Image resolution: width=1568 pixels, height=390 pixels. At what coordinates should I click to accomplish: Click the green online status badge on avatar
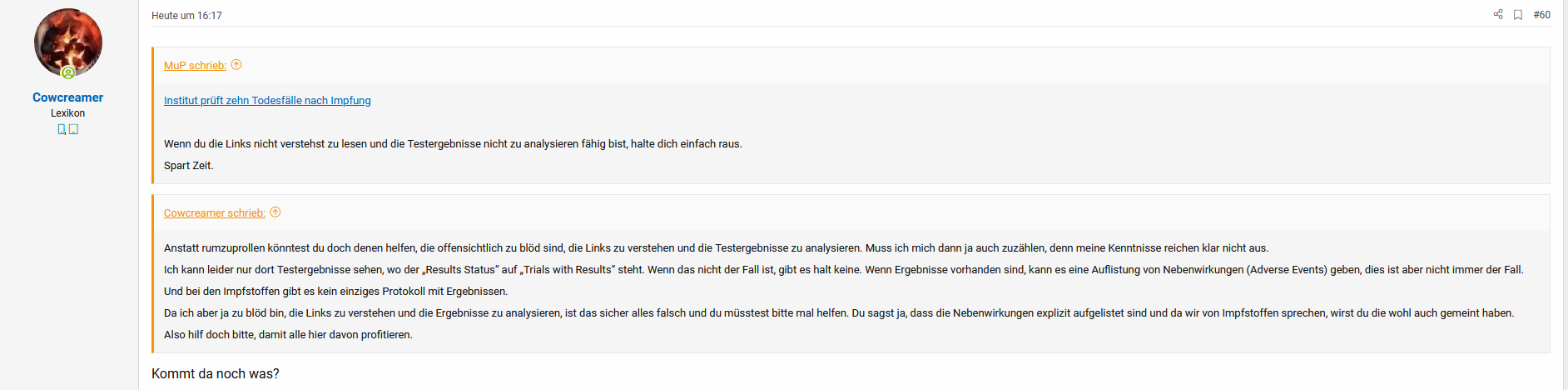click(68, 72)
